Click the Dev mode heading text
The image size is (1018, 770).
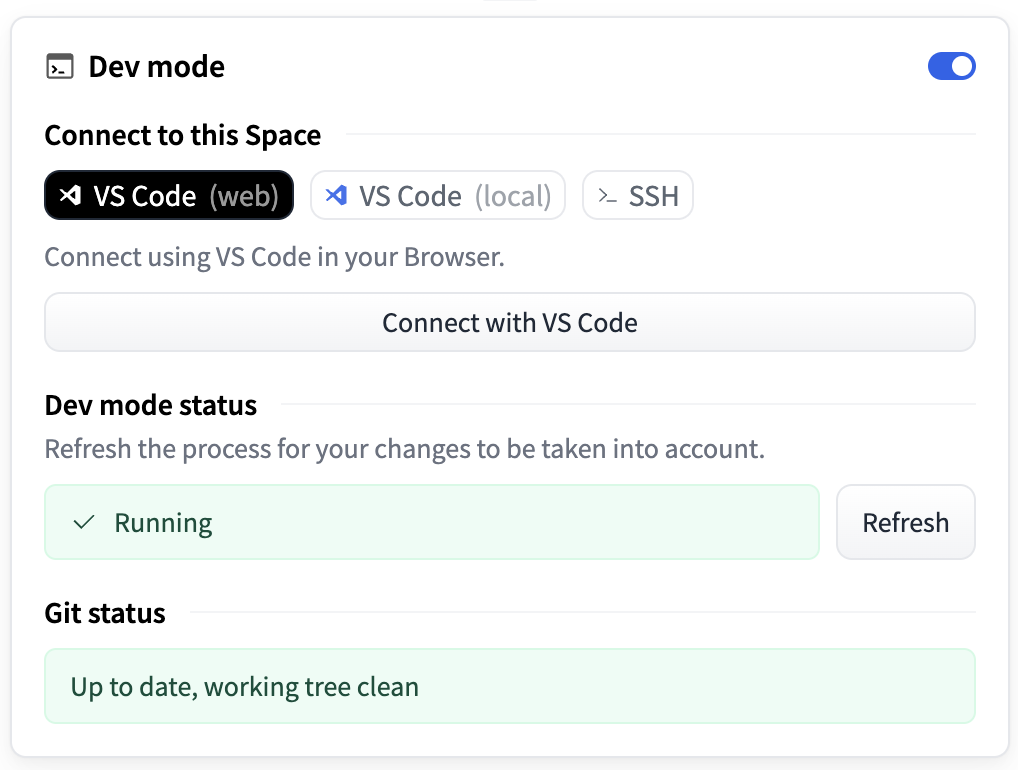coord(157,66)
